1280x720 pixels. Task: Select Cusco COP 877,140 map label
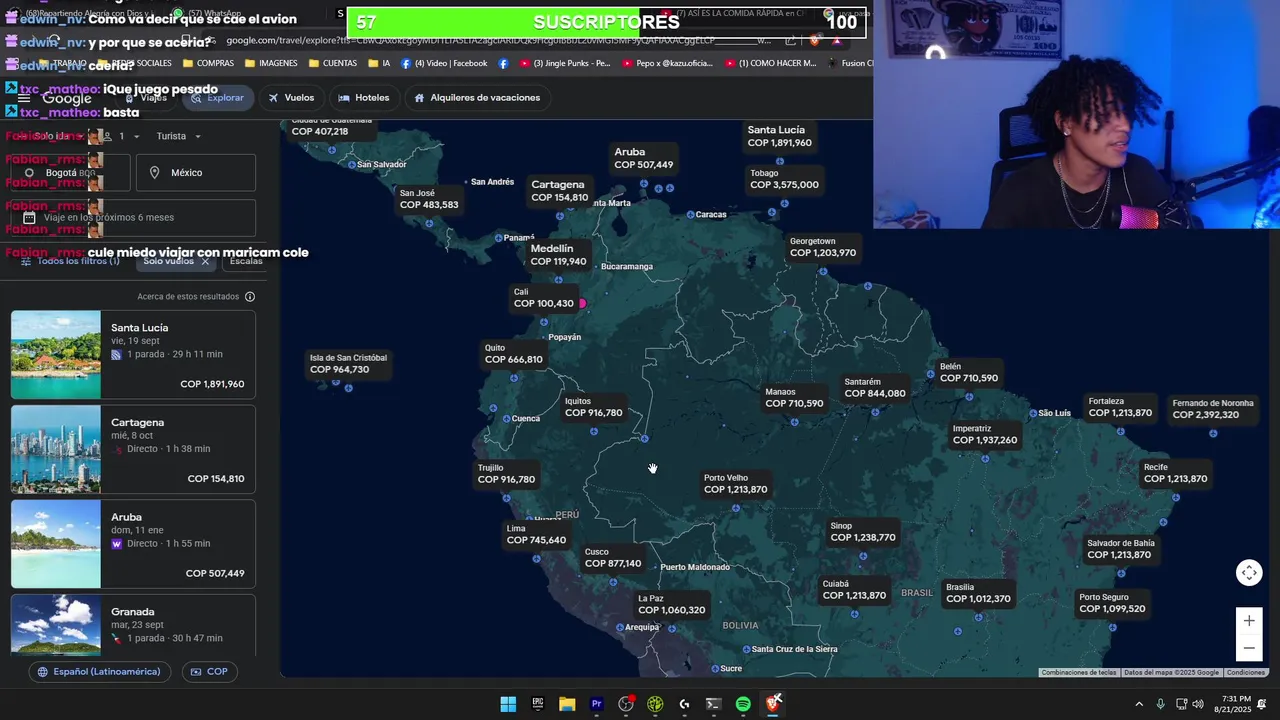[613, 558]
